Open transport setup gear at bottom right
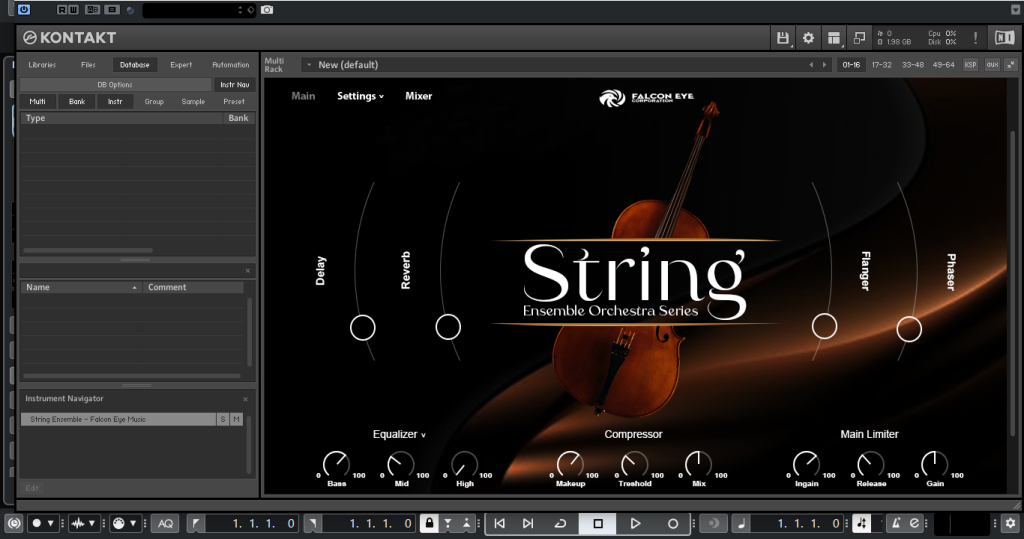The image size is (1024, 539). (x=1010, y=523)
